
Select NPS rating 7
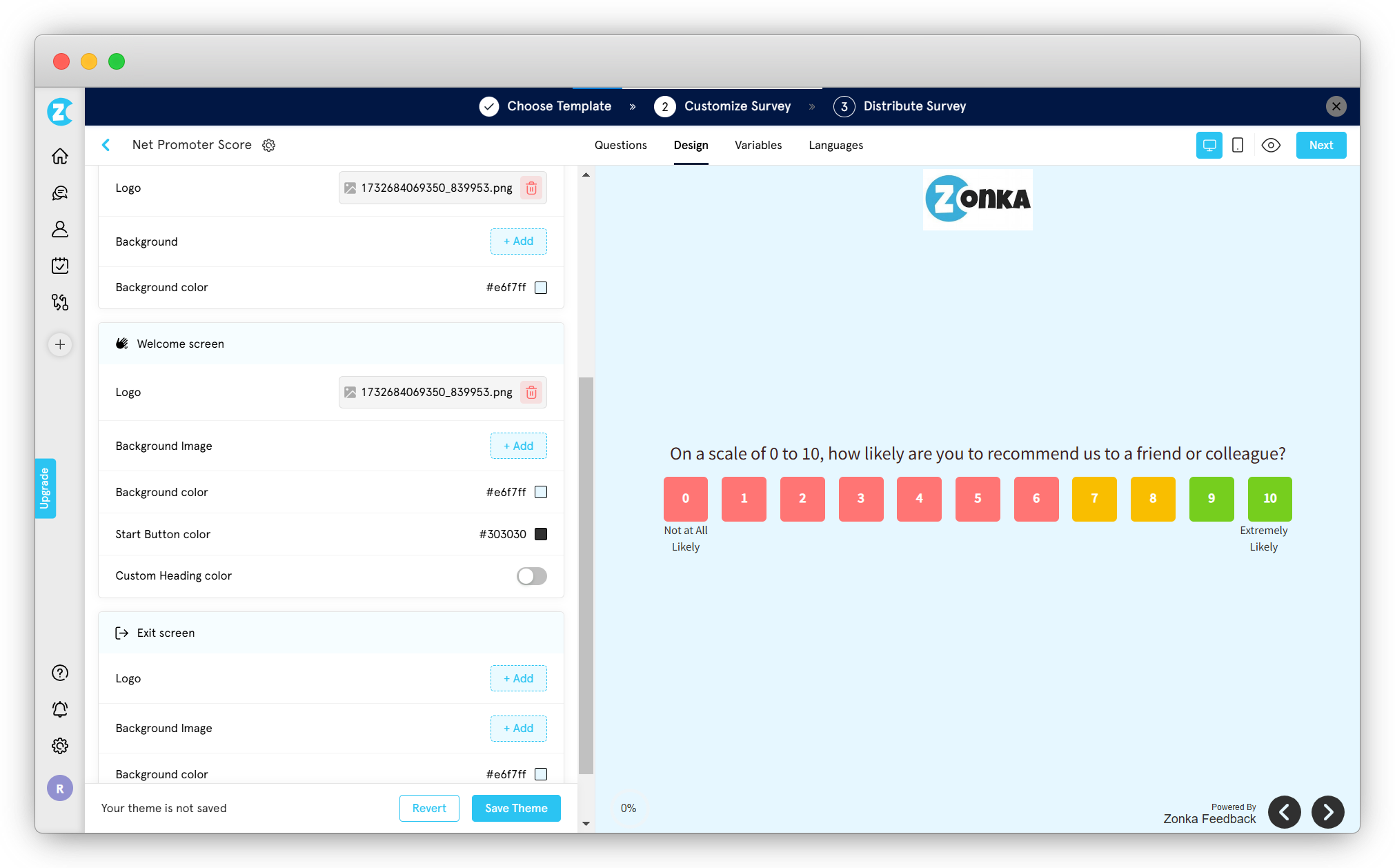click(1094, 498)
